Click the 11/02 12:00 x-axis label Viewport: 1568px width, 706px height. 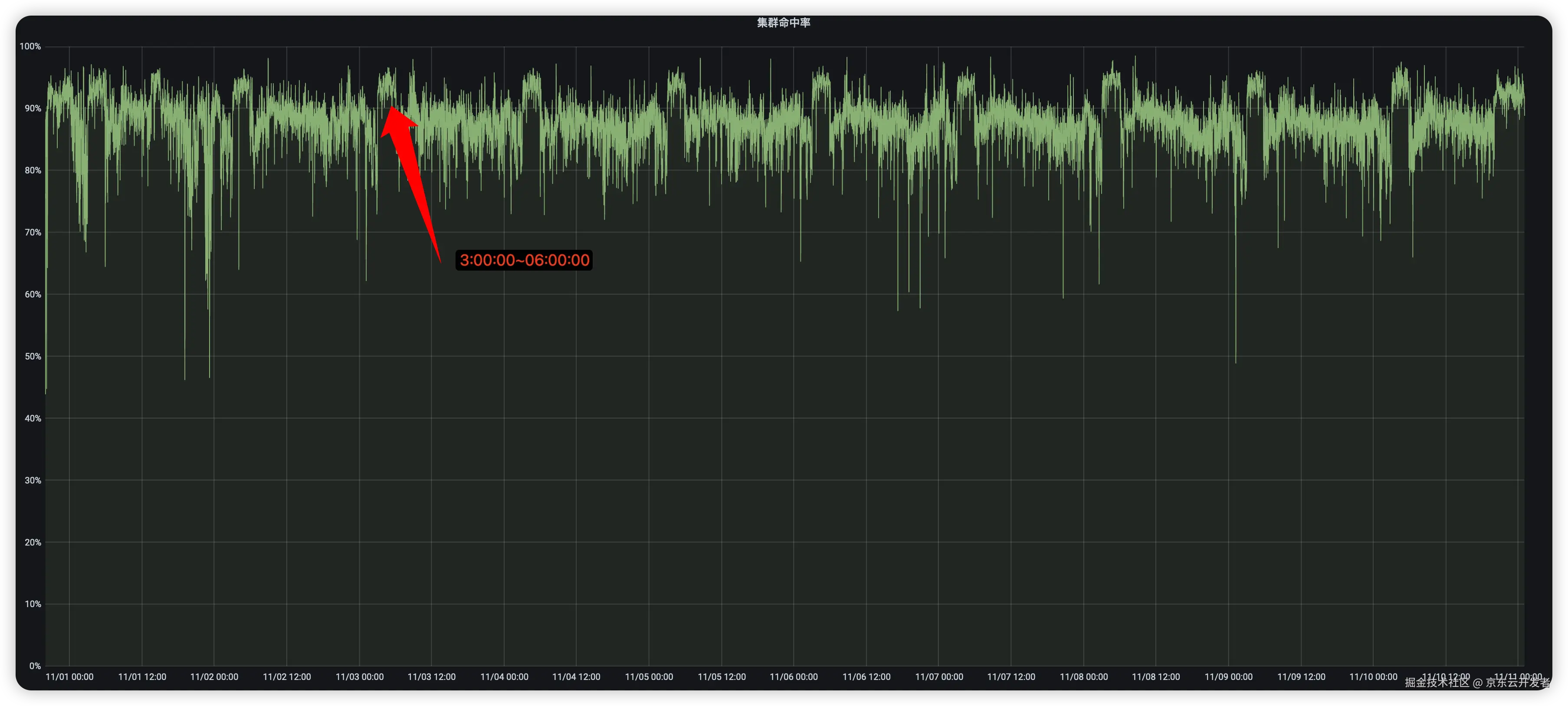[x=287, y=677]
